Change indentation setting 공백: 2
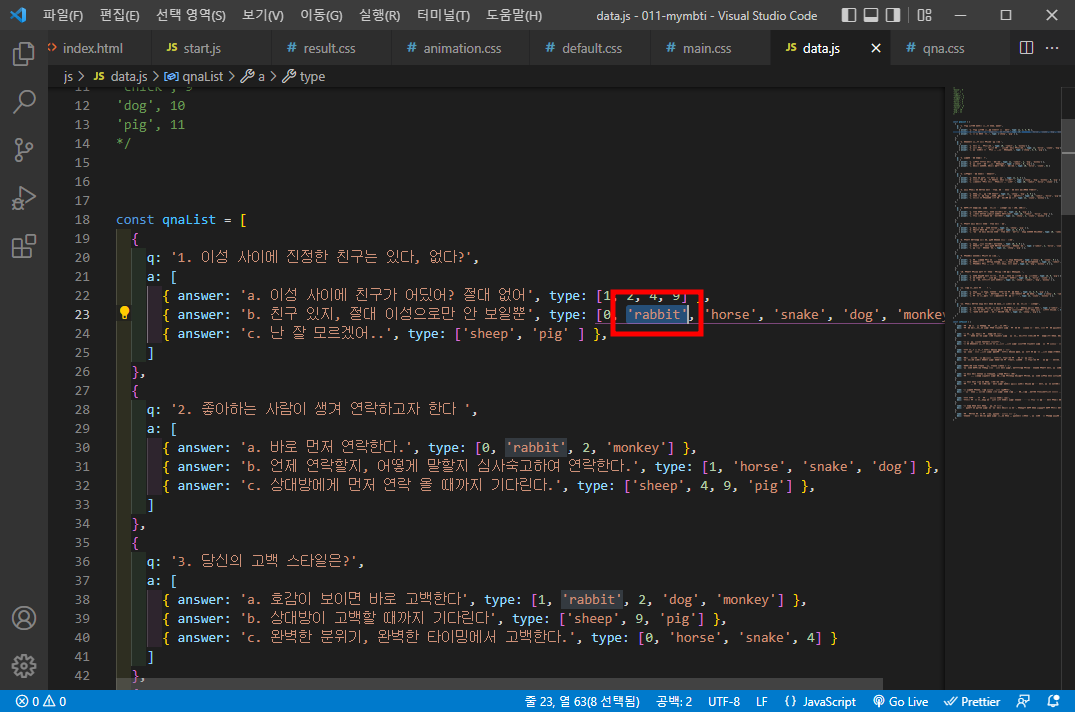The image size is (1075, 712). (x=674, y=702)
